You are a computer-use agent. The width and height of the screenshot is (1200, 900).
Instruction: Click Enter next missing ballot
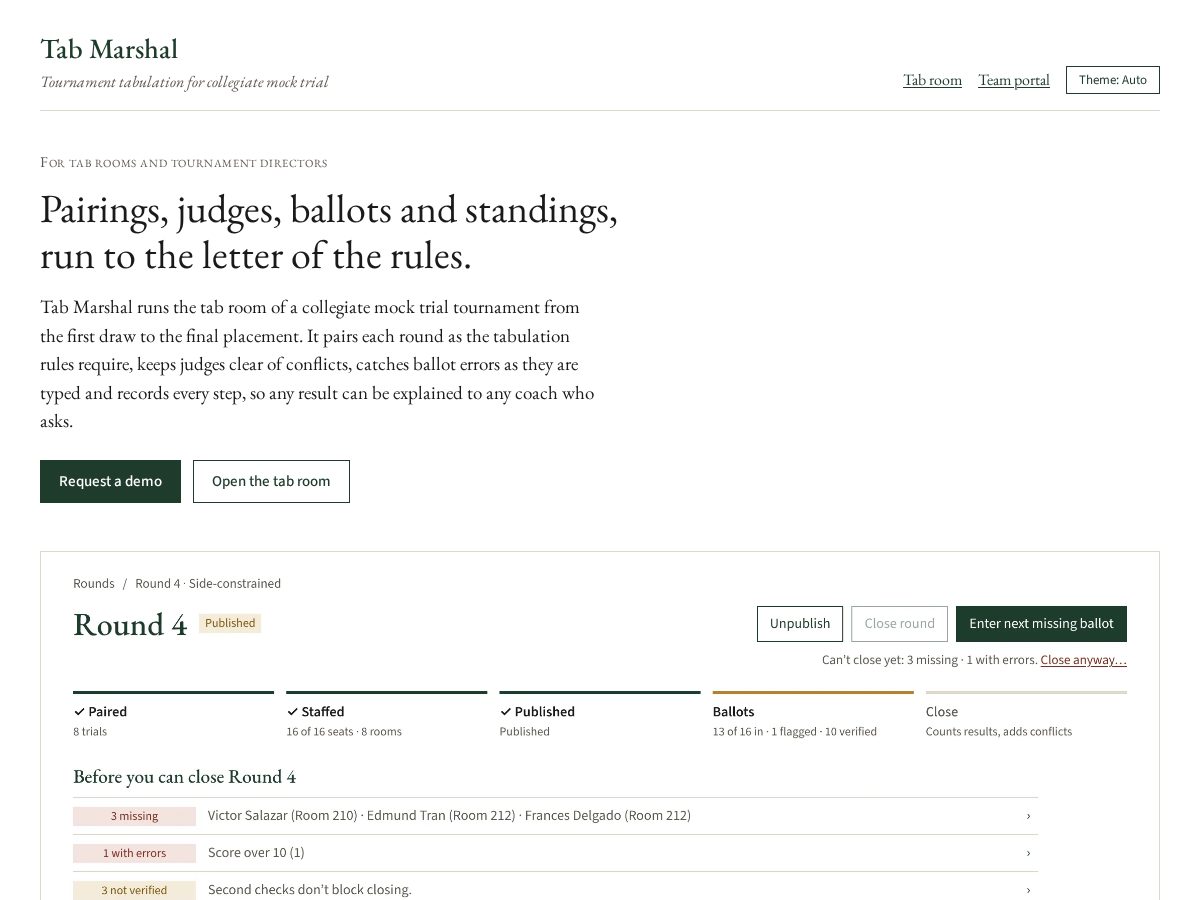click(1041, 623)
